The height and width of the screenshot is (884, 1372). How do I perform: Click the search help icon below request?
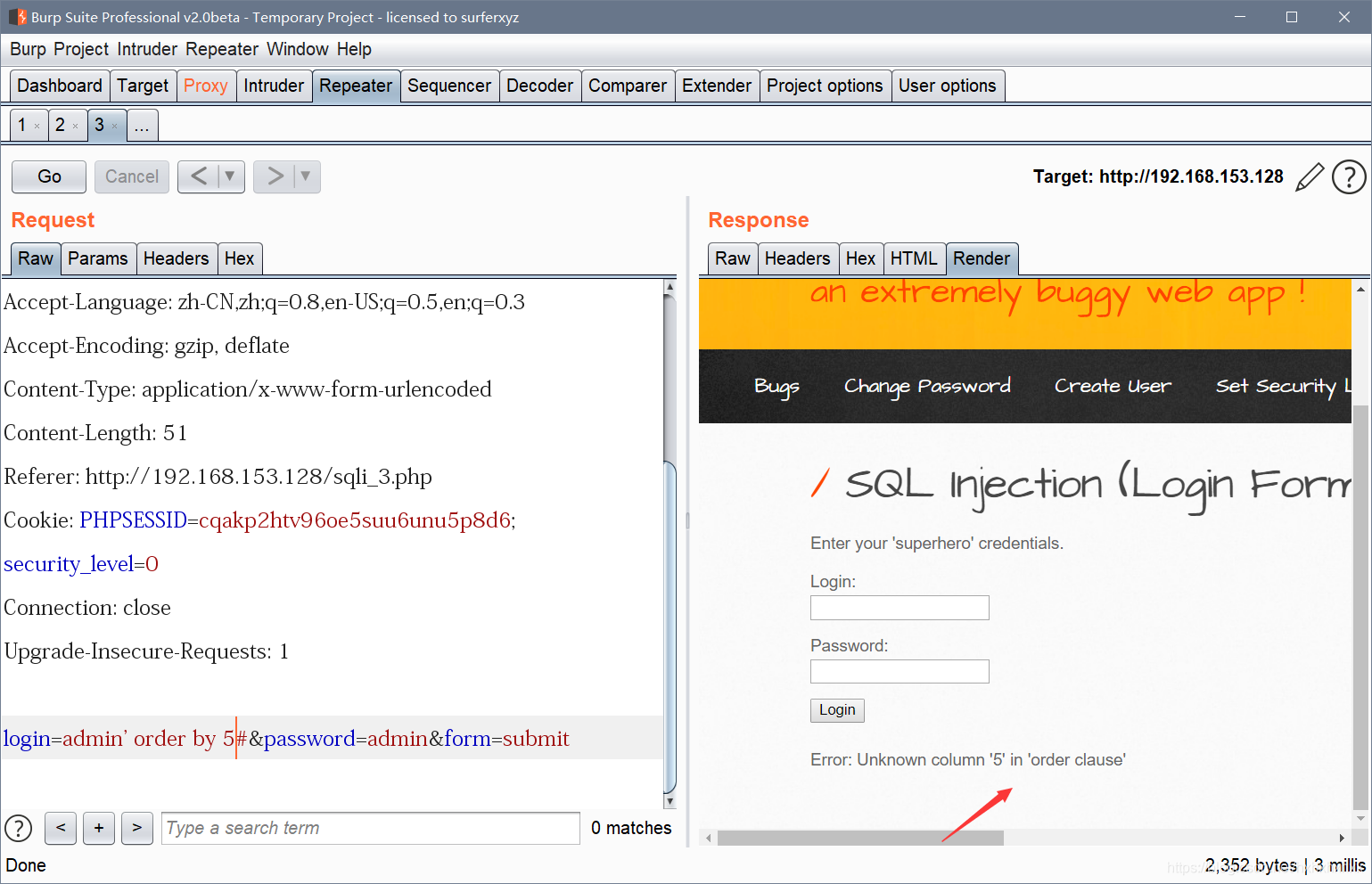(x=19, y=828)
